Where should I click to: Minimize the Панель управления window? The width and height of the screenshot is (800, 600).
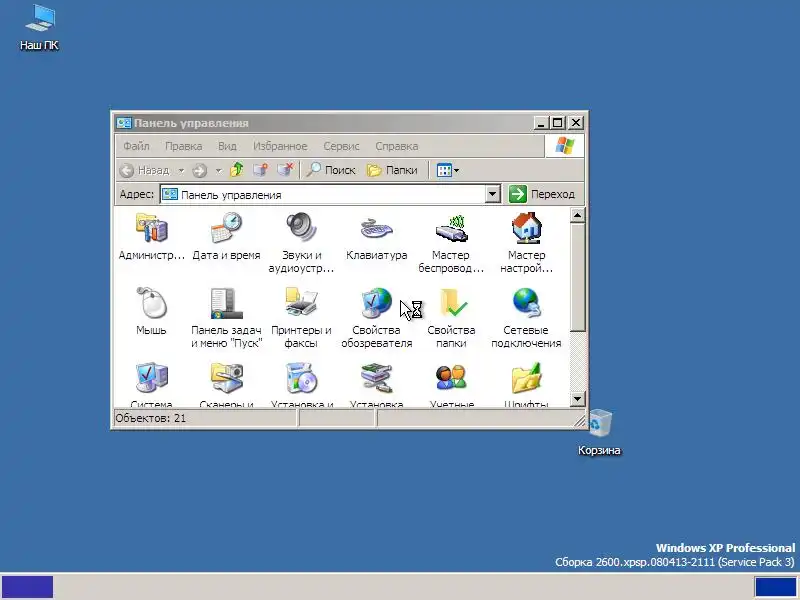pyautogui.click(x=541, y=123)
